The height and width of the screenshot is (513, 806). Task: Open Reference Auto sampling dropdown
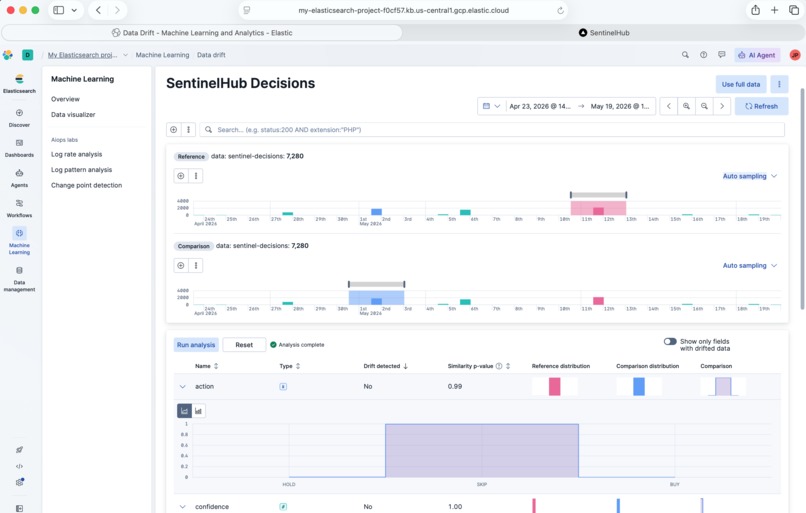click(x=749, y=176)
